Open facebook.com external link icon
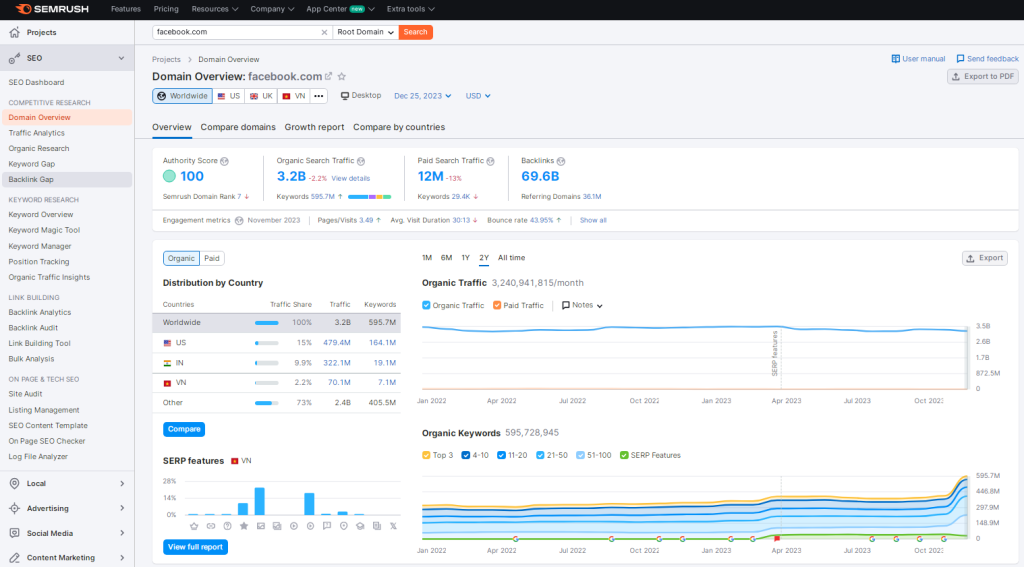Screen dimensions: 1024x567 (x=328, y=76)
